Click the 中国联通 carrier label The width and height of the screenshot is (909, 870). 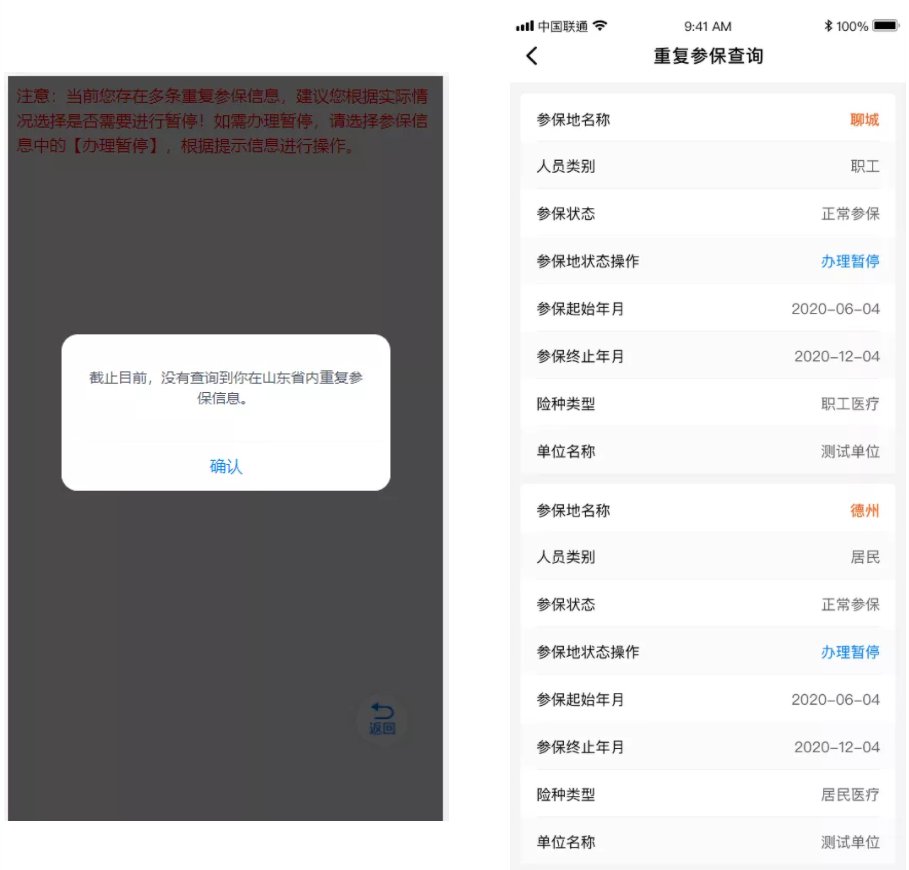(x=562, y=26)
